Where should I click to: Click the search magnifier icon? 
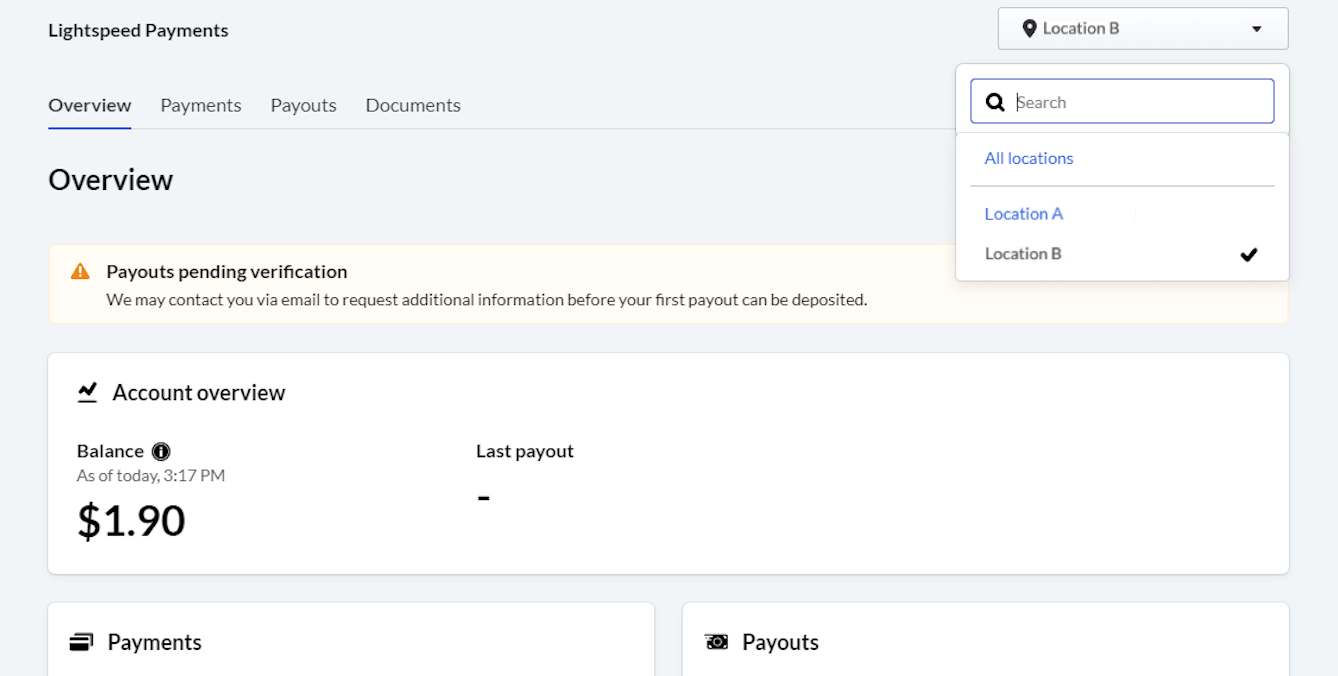point(995,102)
